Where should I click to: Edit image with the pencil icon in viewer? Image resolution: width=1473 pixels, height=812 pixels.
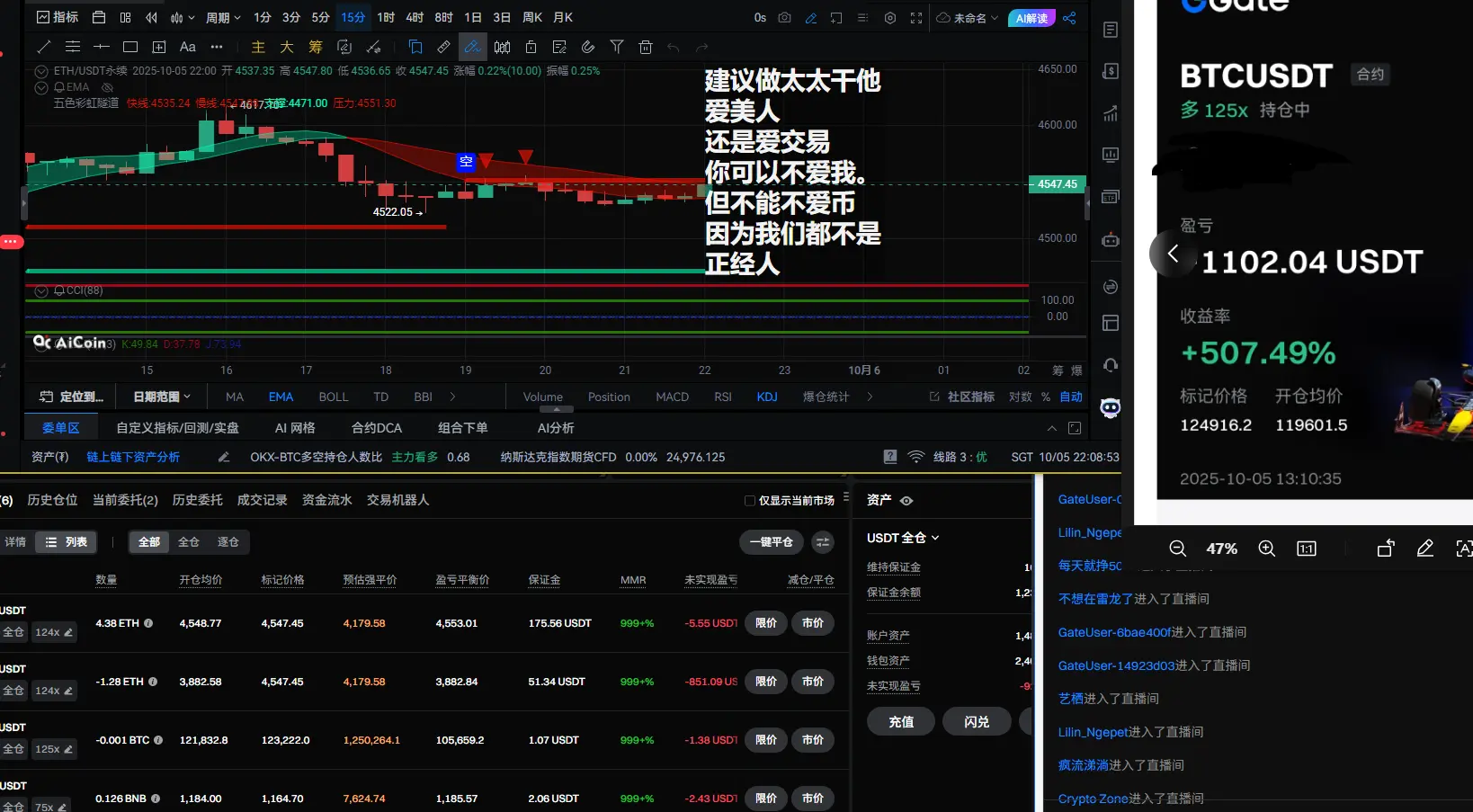click(x=1425, y=549)
